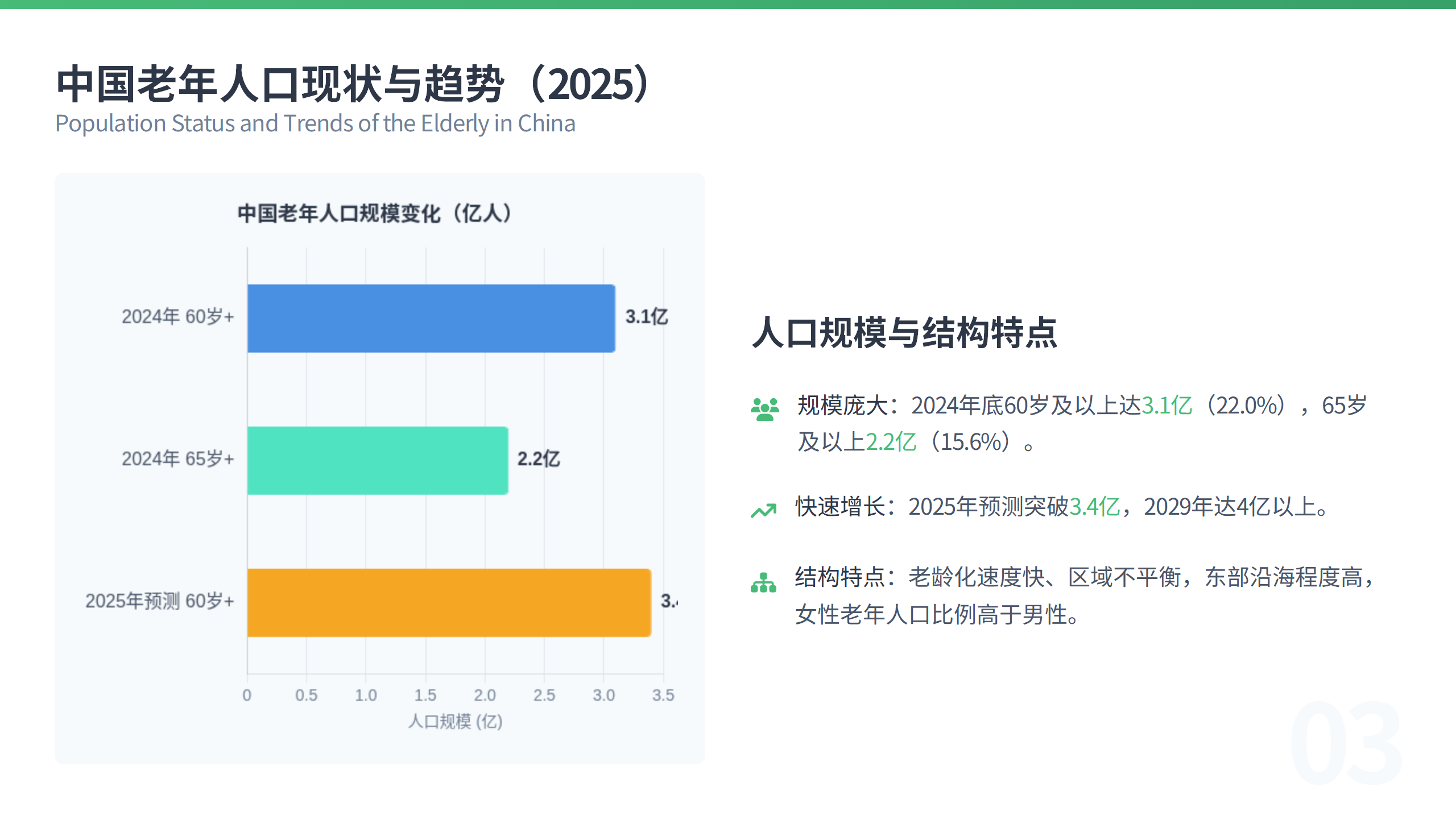Click the chart title 中国老年人口规模变化
Screen dimensions: 1456x819
coord(375,214)
